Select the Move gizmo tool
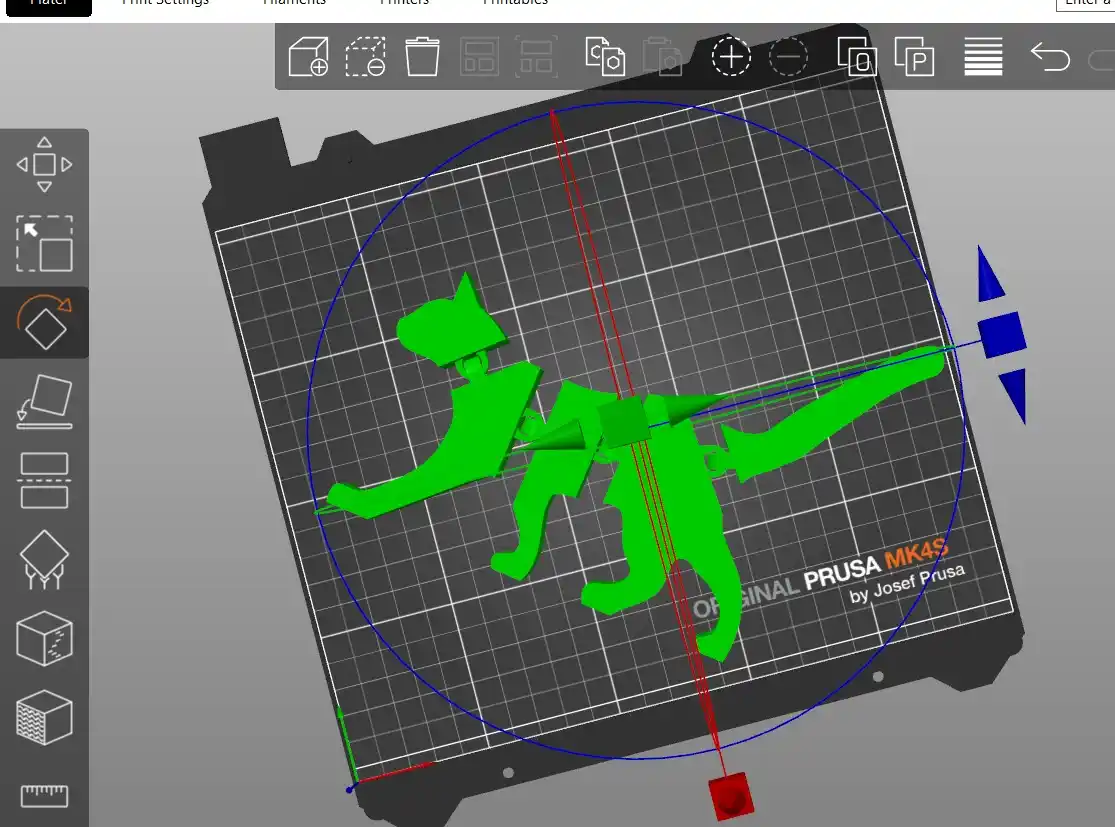This screenshot has width=1115, height=827. pyautogui.click(x=44, y=165)
